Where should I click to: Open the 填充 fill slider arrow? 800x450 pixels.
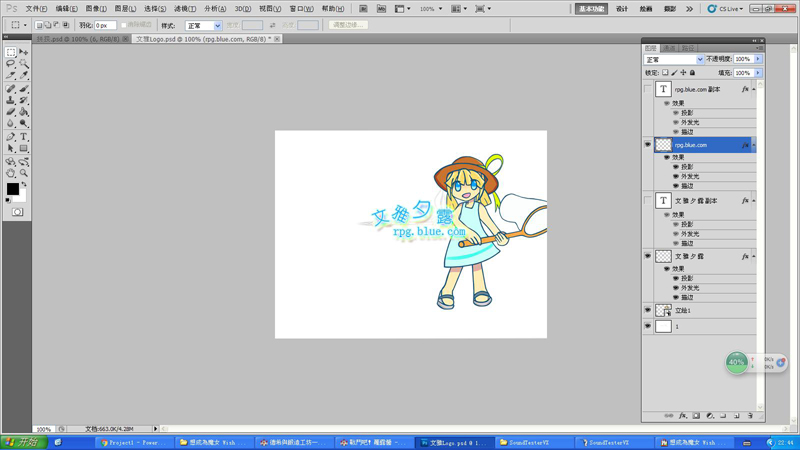click(758, 73)
